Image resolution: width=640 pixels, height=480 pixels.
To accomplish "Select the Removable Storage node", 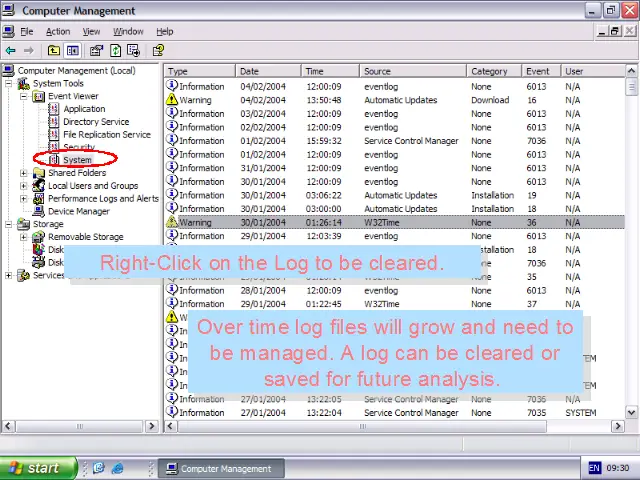I will pos(86,237).
